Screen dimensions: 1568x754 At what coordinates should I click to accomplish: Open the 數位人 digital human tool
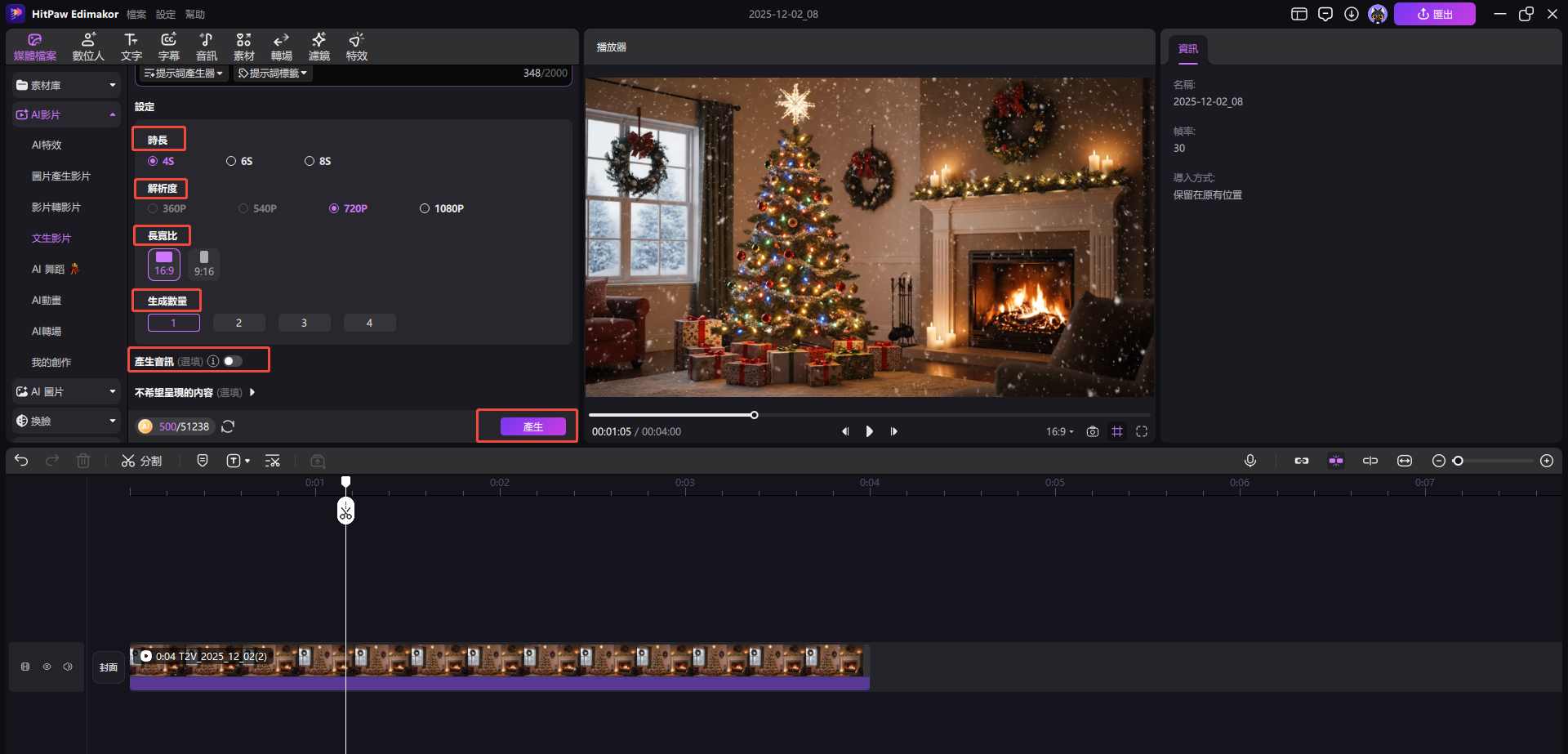click(x=88, y=47)
